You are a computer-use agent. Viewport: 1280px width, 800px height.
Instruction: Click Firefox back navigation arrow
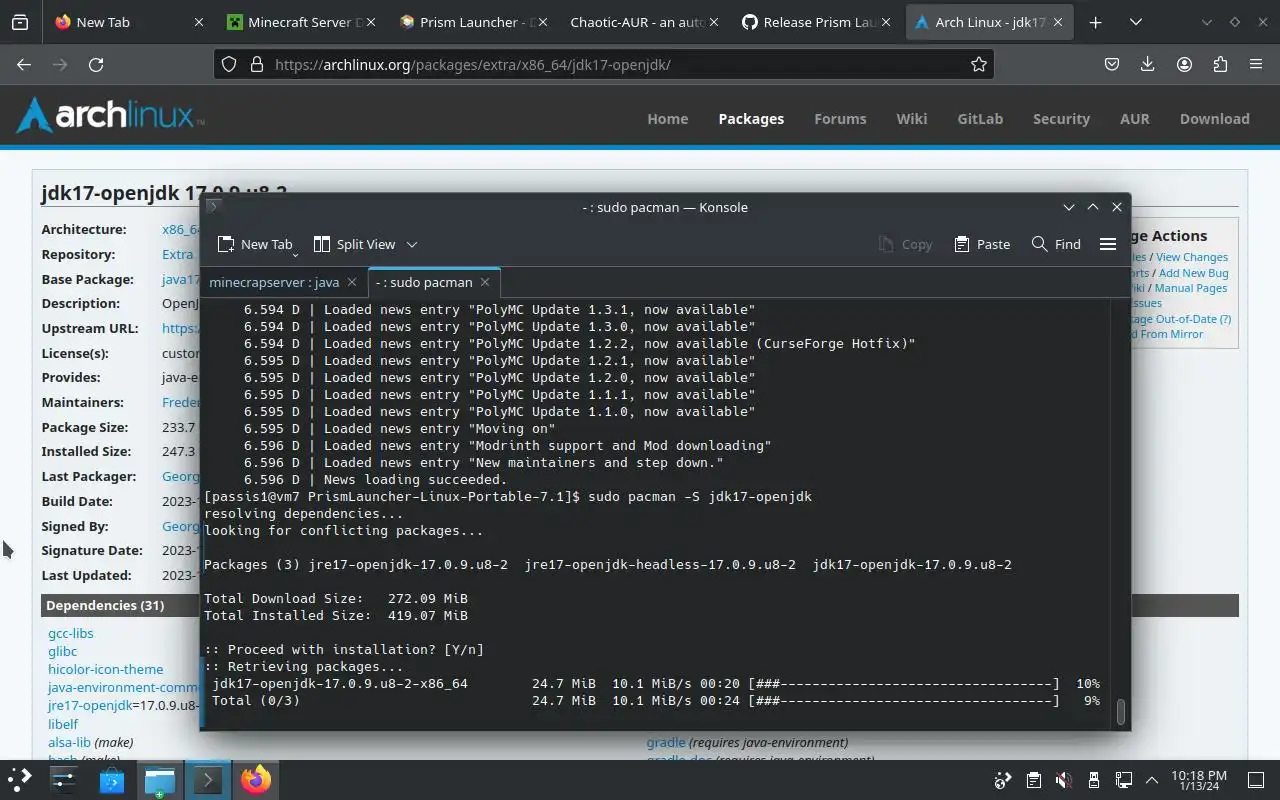click(x=24, y=64)
